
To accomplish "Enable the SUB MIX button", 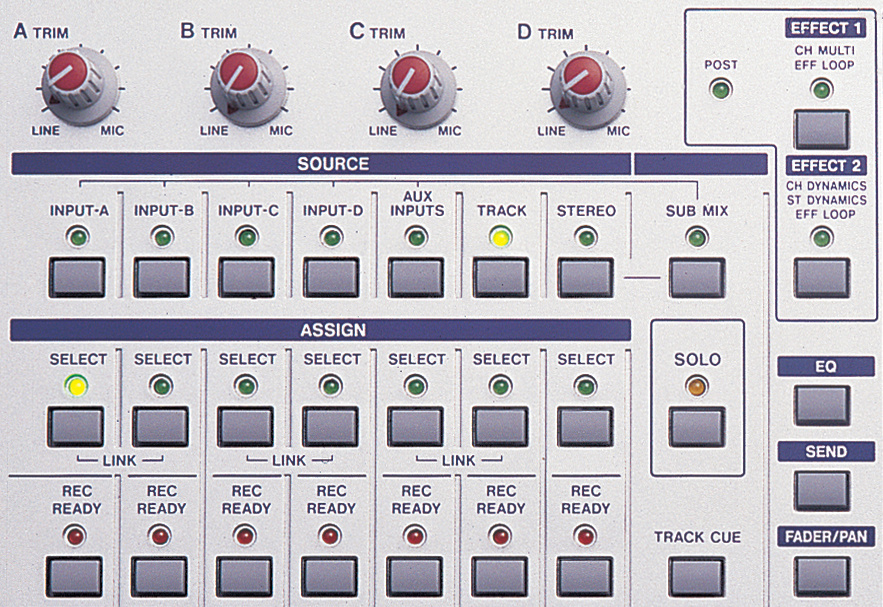I will tap(697, 277).
